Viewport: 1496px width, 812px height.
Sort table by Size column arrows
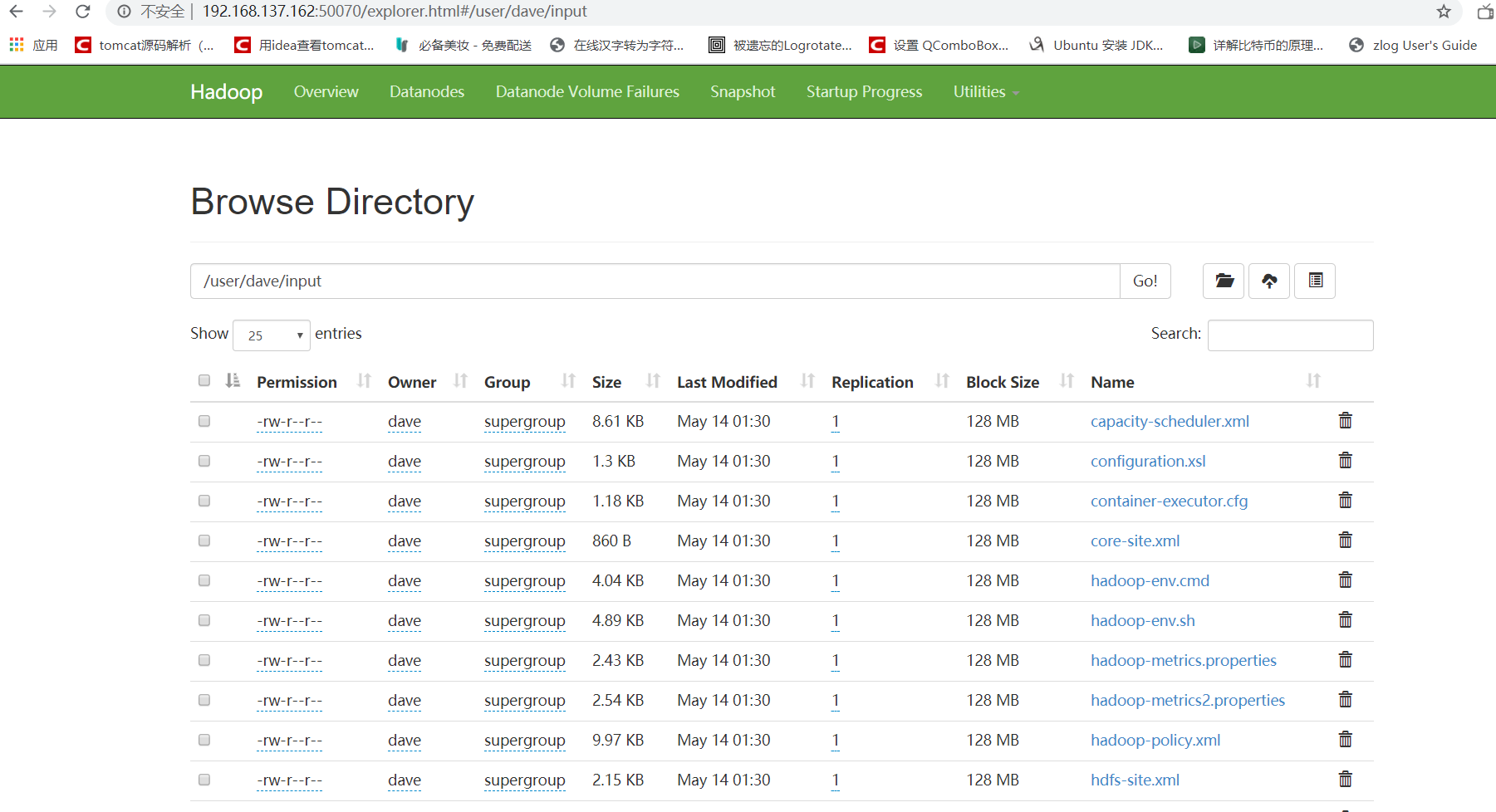(x=653, y=381)
